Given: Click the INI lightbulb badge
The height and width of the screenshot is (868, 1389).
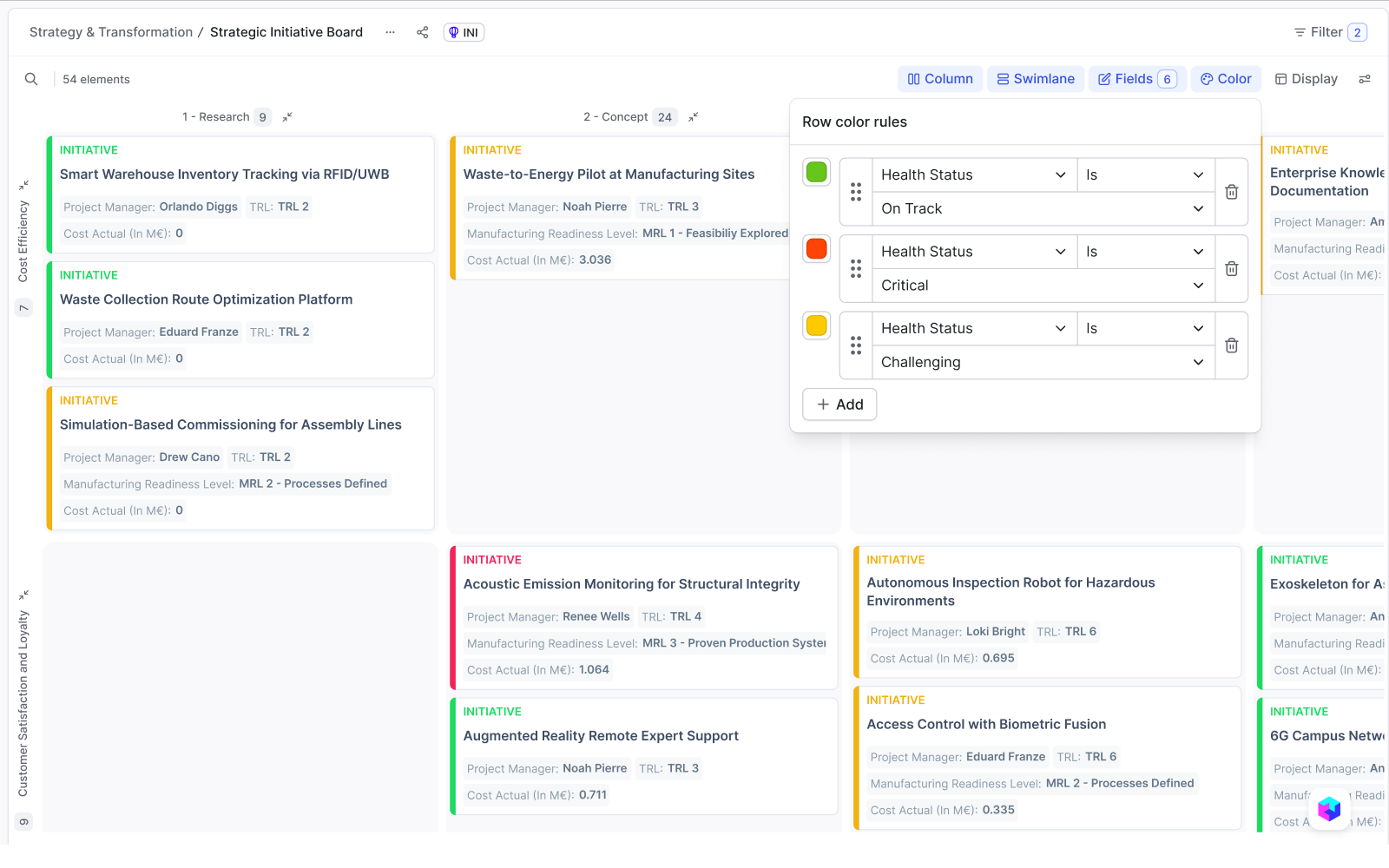Looking at the screenshot, I should (464, 32).
